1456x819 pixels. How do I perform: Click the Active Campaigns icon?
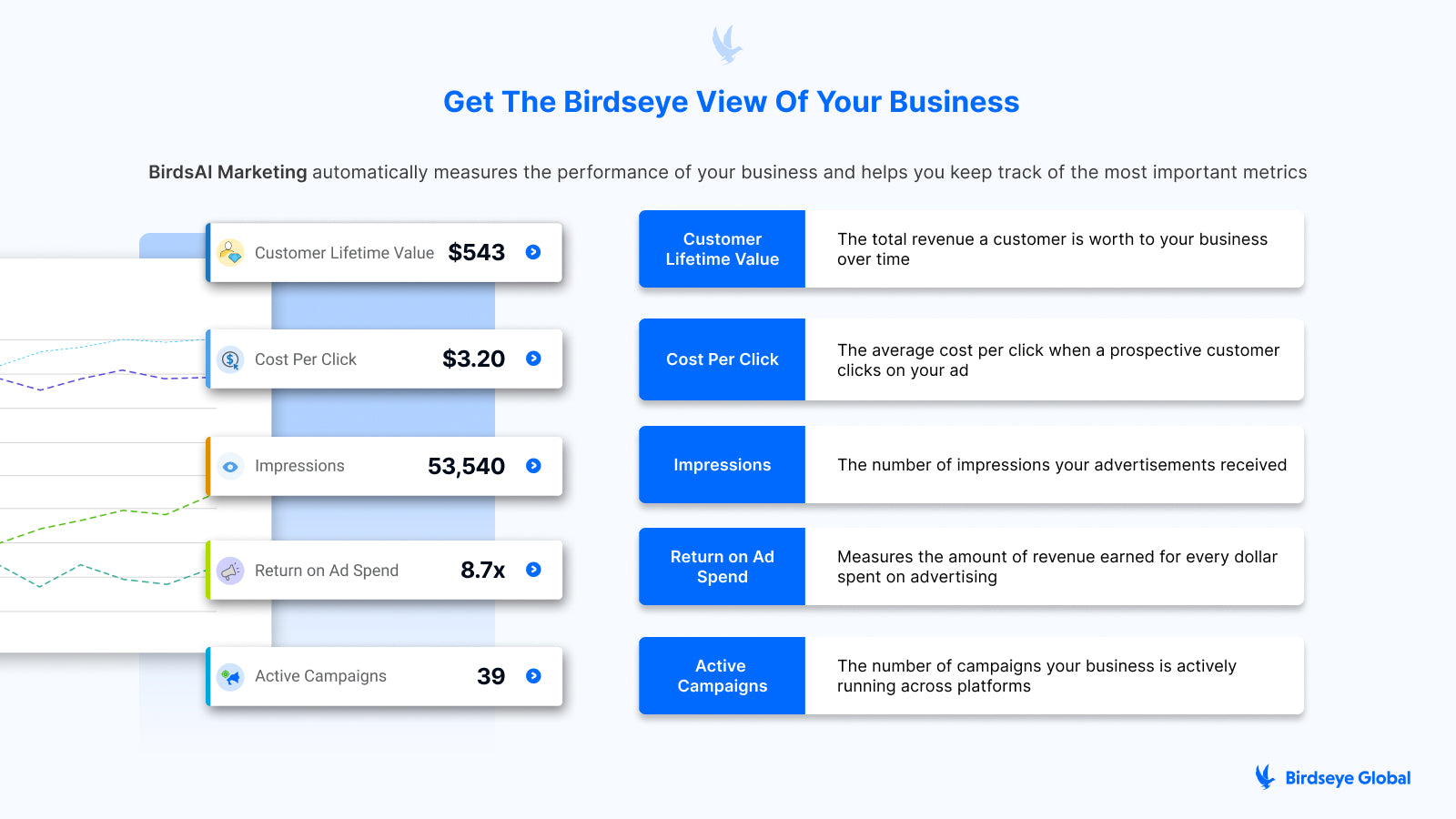tap(231, 676)
